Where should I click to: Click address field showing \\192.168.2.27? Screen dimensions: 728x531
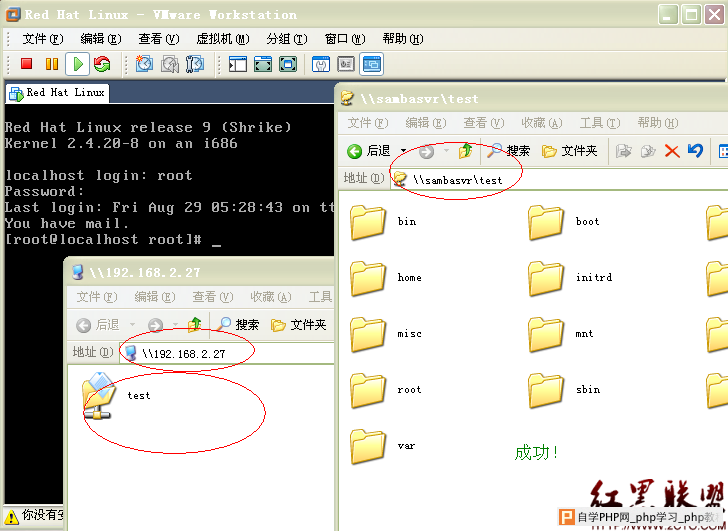pyautogui.click(x=228, y=353)
